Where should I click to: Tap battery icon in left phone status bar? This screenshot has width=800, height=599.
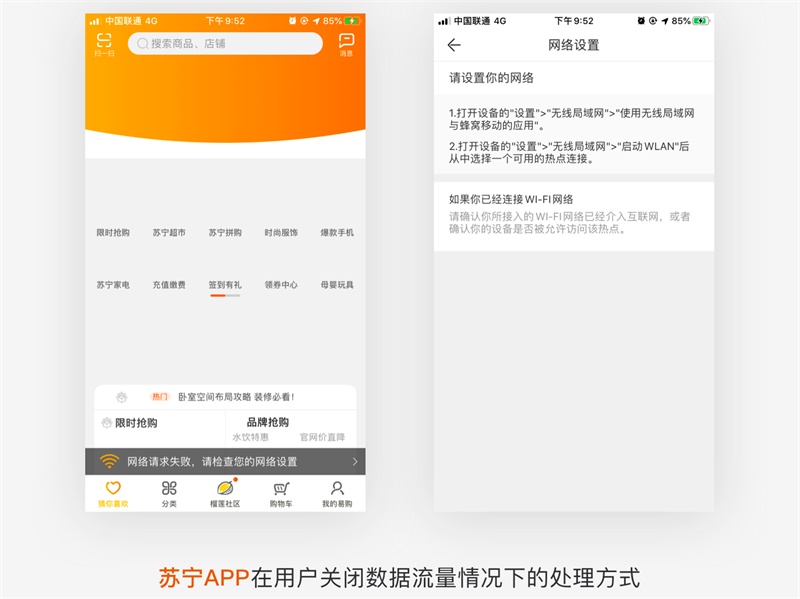coord(353,21)
